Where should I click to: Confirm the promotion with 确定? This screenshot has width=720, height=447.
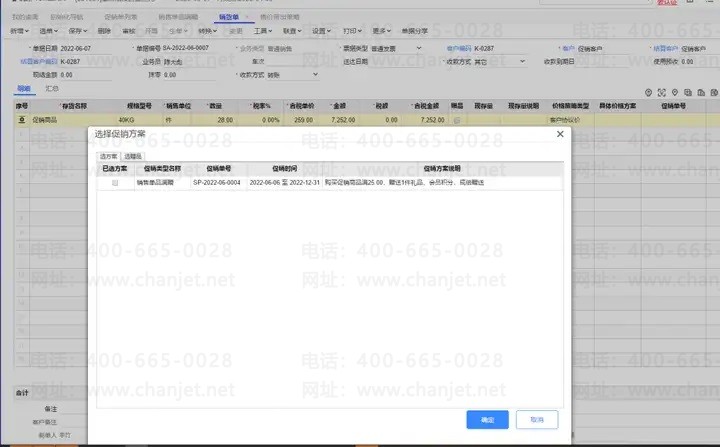click(x=487, y=419)
